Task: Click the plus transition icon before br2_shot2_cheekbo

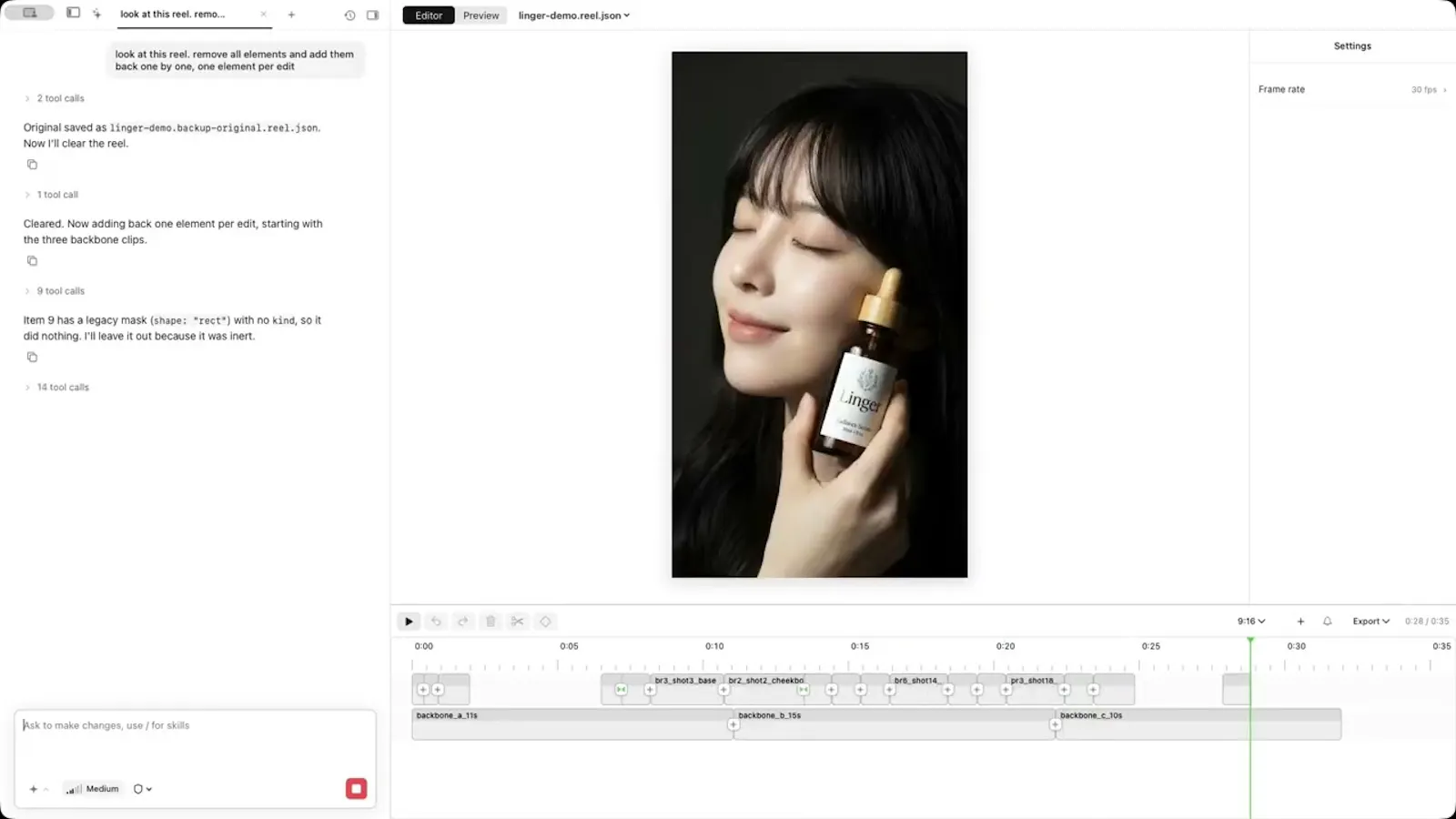Action: point(724,690)
